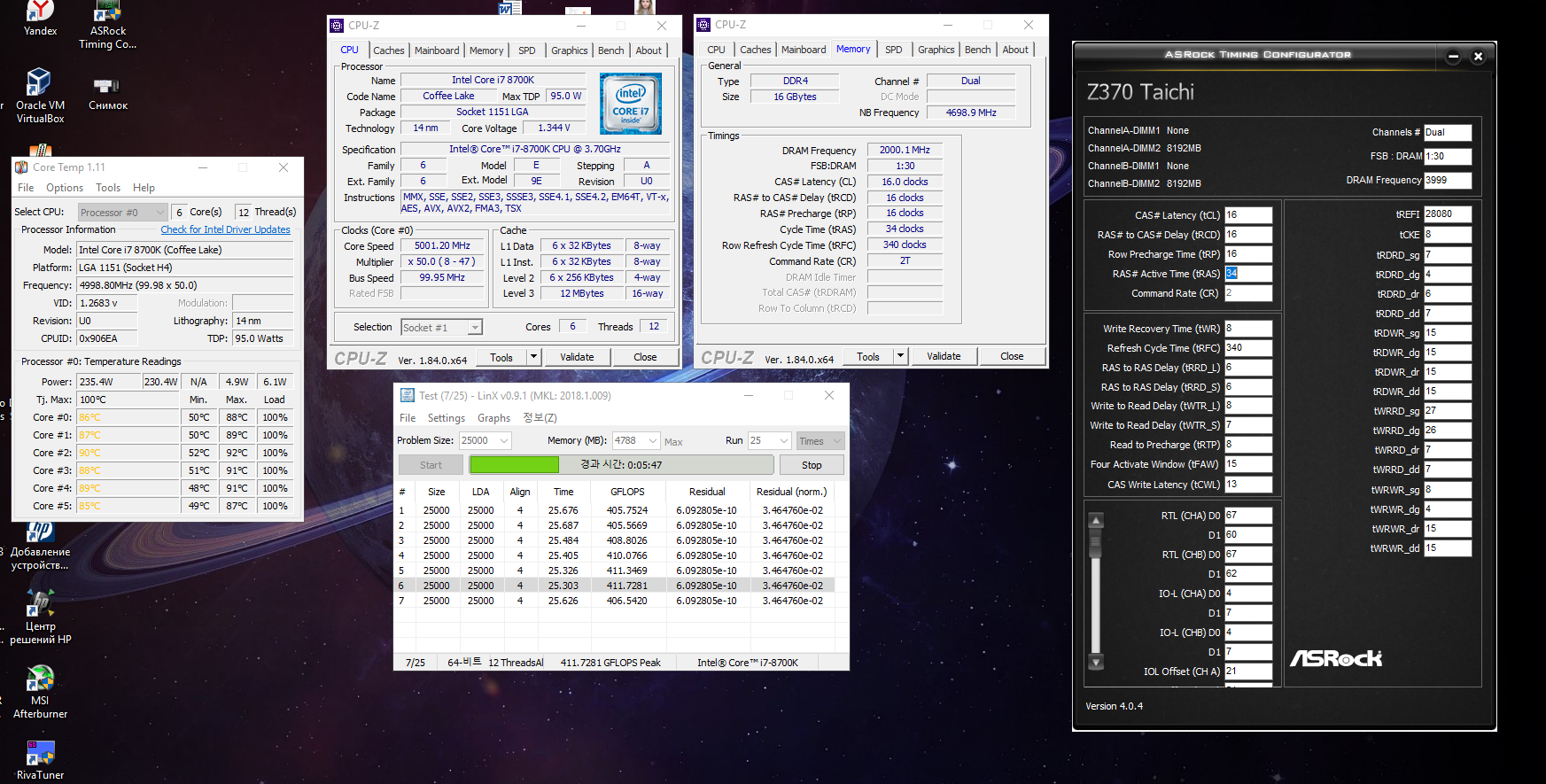Screen dimensions: 1546x784
Task: Open the Settings menu in LinX
Action: (447, 418)
